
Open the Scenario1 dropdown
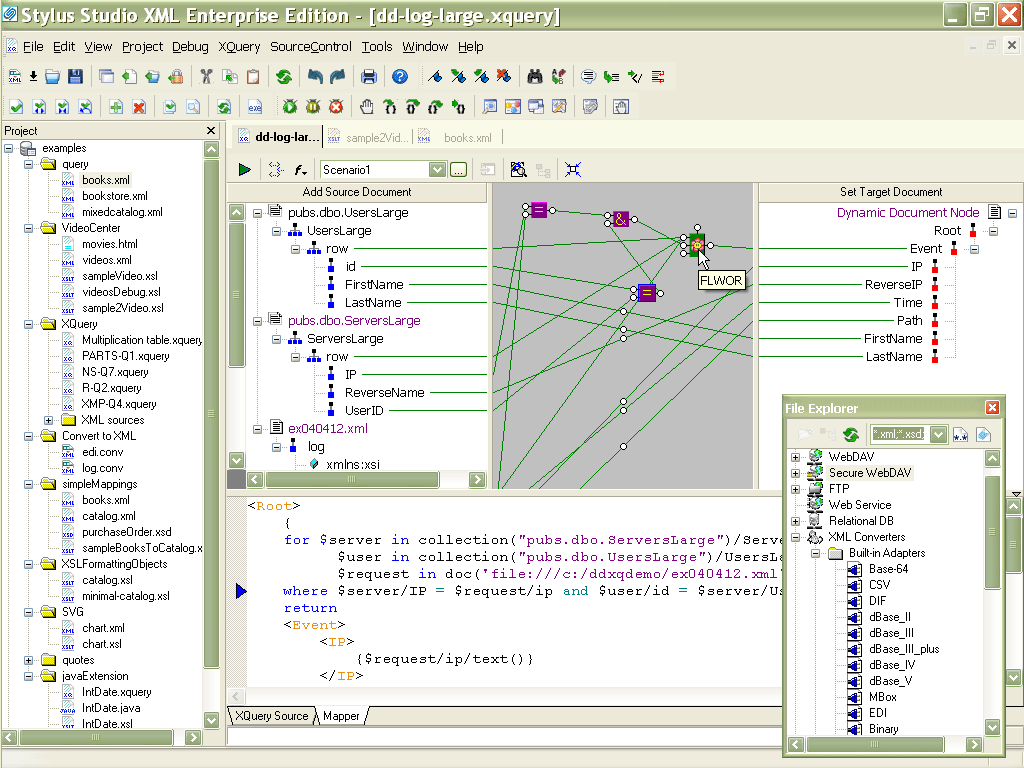click(437, 170)
